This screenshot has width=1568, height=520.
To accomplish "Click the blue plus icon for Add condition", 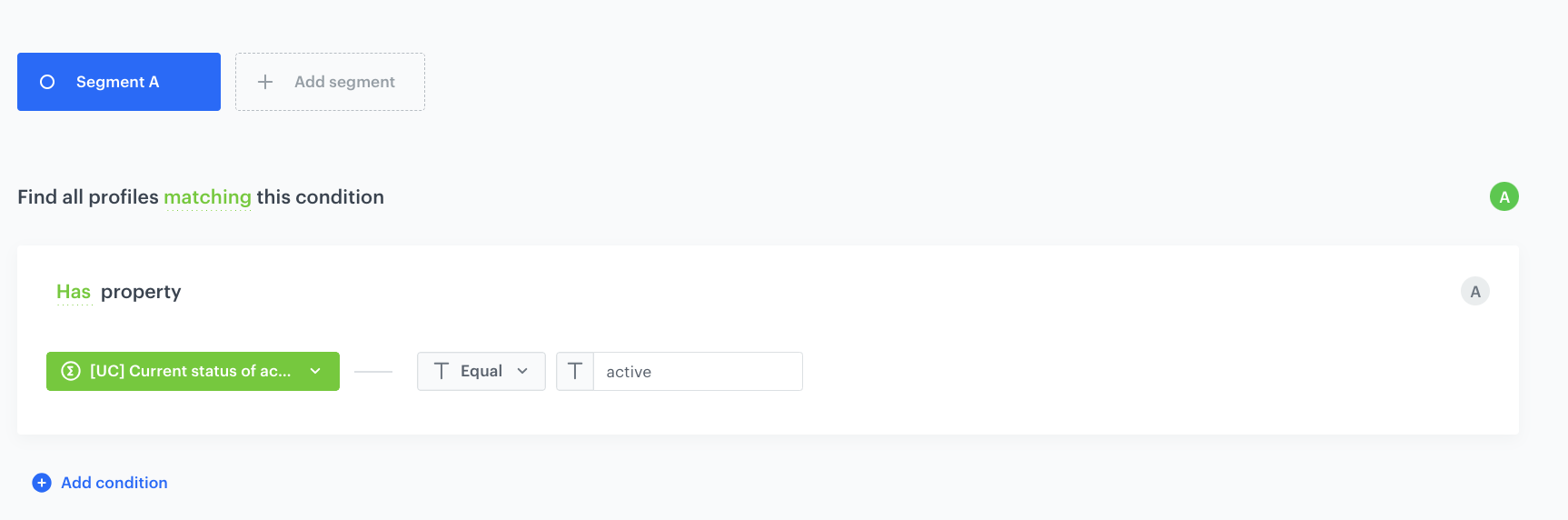I will coord(42,483).
